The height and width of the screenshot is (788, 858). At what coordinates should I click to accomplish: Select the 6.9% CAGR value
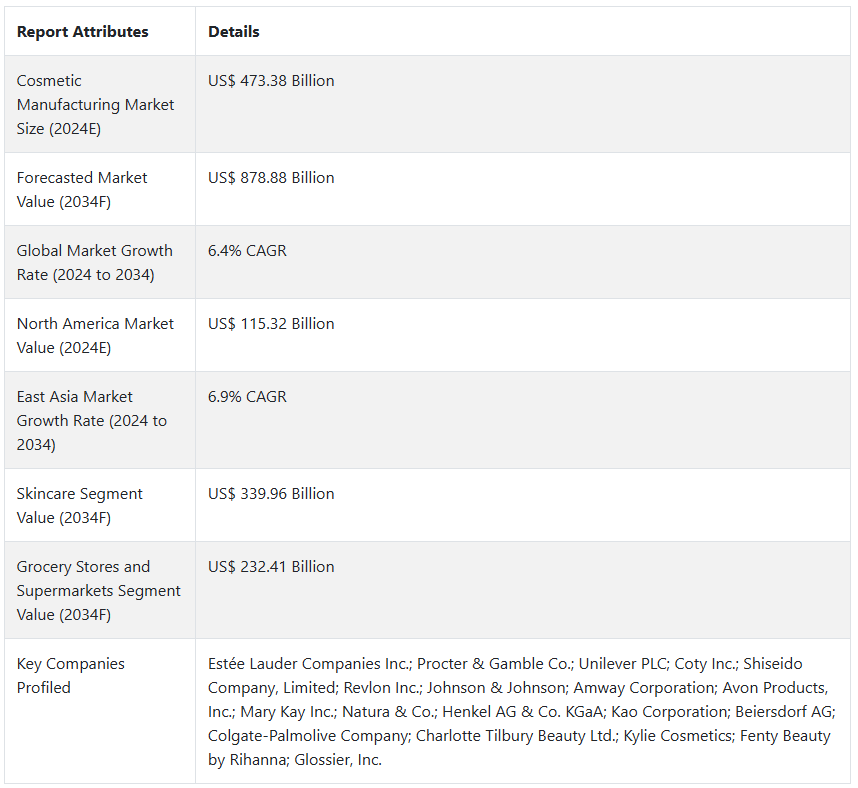[x=247, y=397]
